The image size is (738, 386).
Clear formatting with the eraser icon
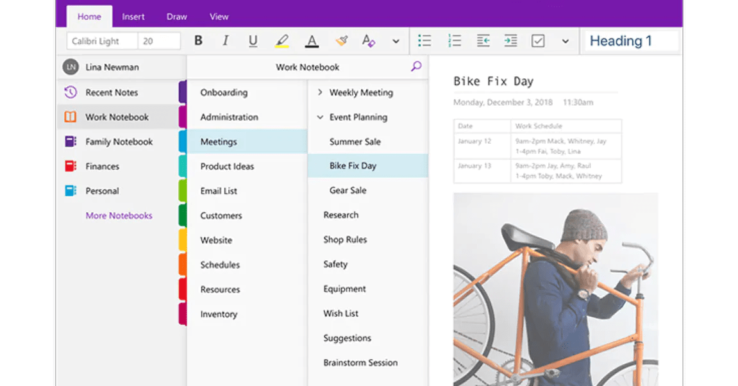pos(369,41)
